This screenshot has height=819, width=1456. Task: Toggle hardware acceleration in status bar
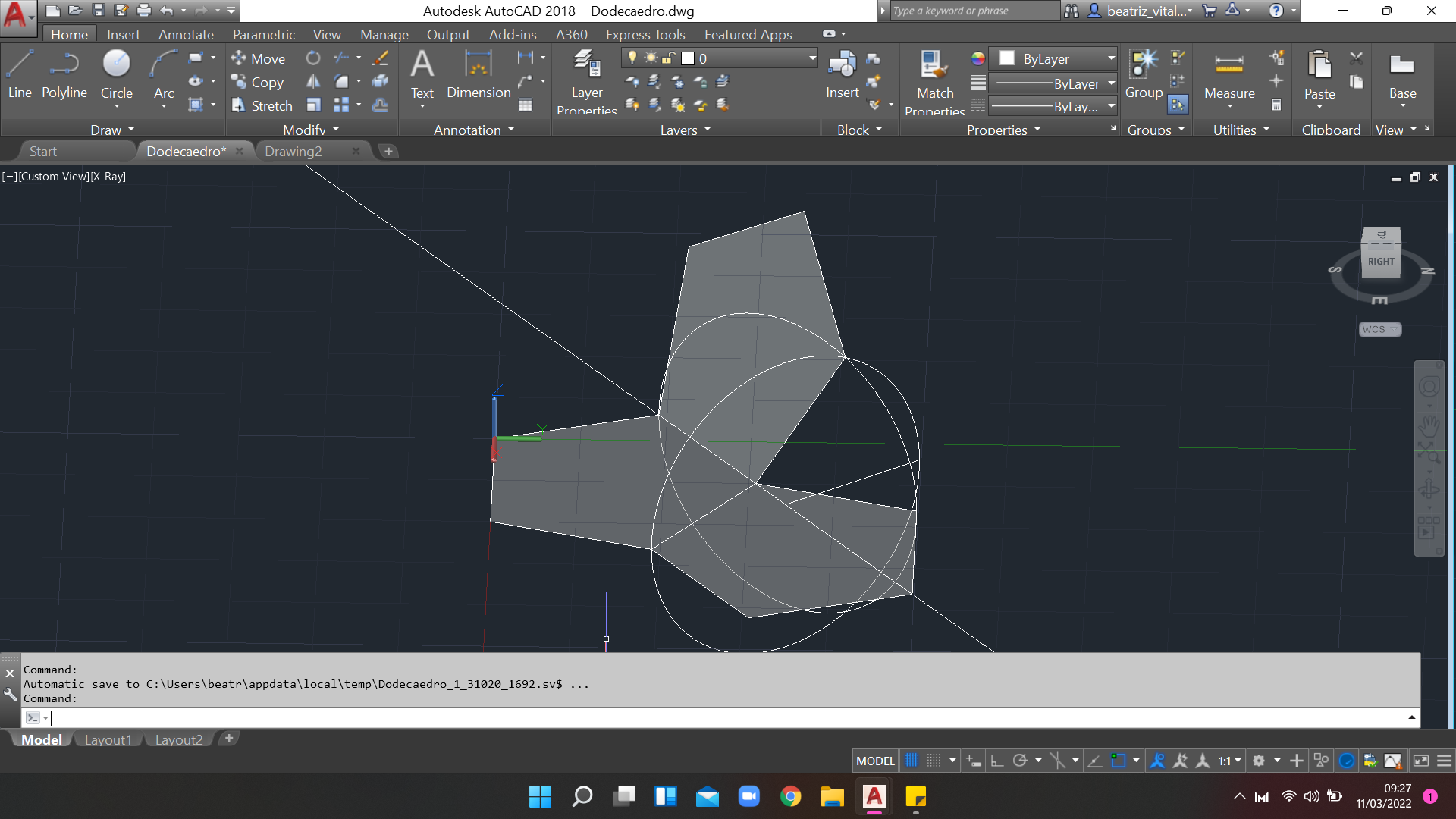(1347, 761)
